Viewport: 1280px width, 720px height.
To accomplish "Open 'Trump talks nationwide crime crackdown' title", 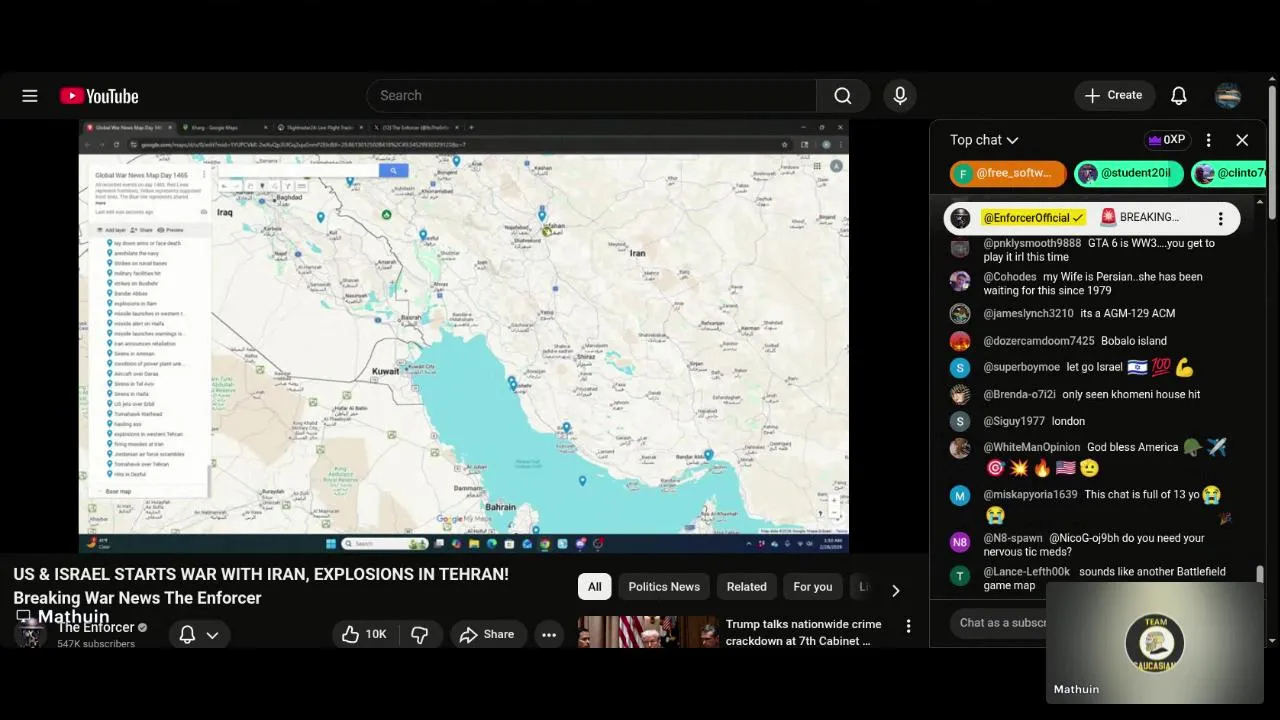I will coord(804,632).
